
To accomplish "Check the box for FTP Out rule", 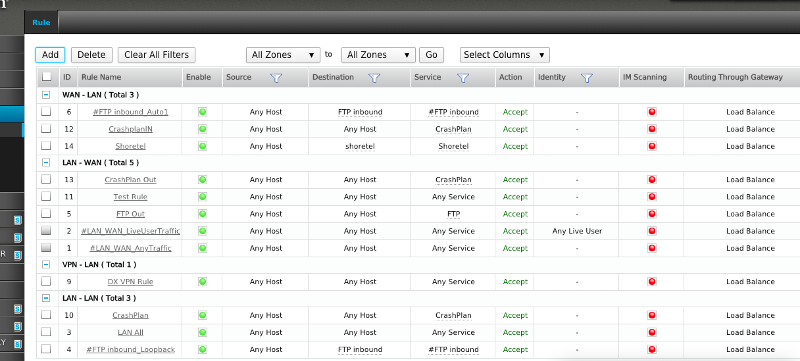I will (46, 213).
